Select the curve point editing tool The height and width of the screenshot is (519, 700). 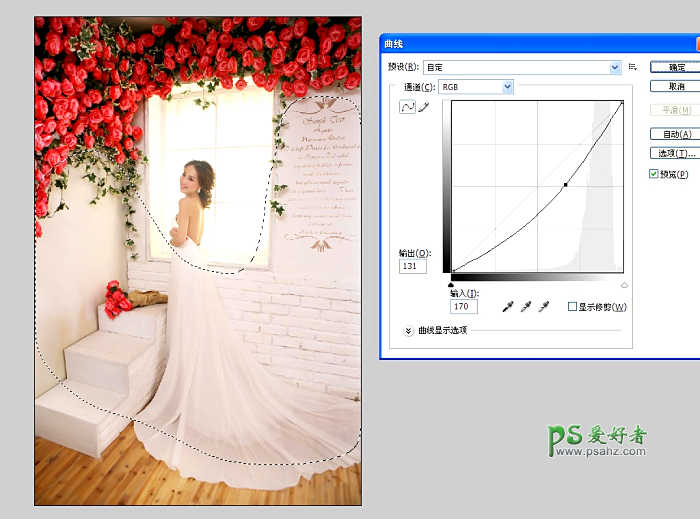click(x=407, y=107)
